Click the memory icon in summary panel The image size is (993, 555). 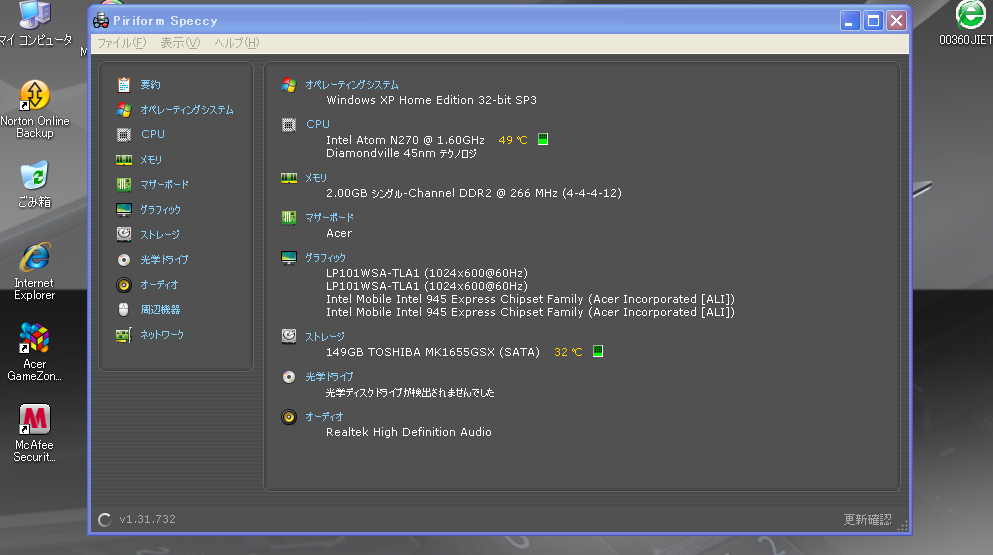tap(289, 178)
